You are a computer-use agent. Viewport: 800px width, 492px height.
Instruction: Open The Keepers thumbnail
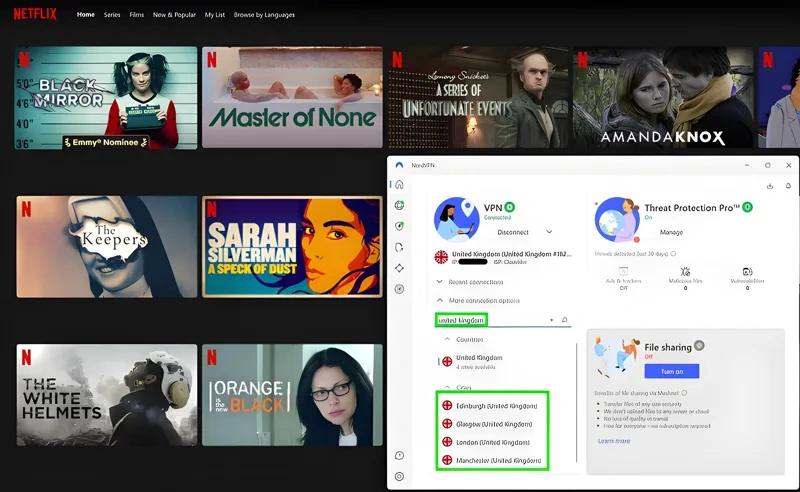click(x=107, y=247)
